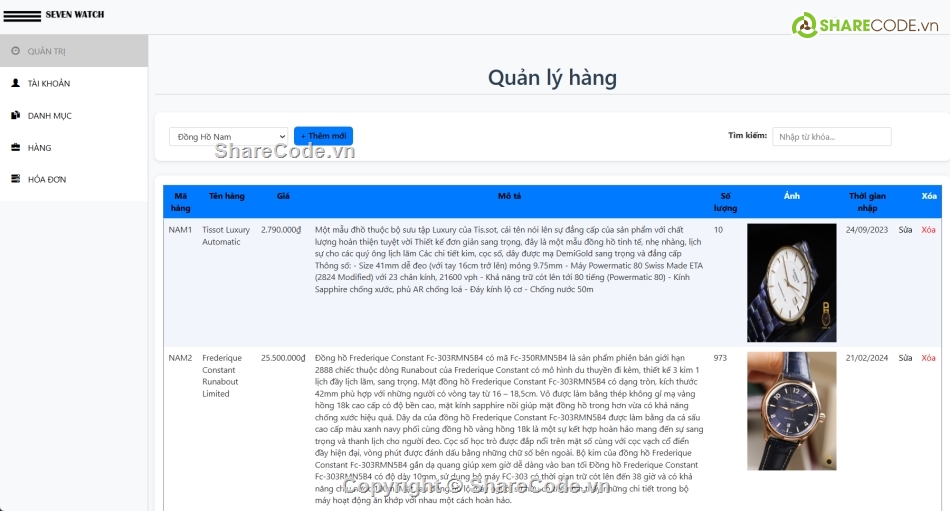Open the Hàng briefcase icon in sidebar
Viewport: 950px width, 511px height.
point(15,148)
